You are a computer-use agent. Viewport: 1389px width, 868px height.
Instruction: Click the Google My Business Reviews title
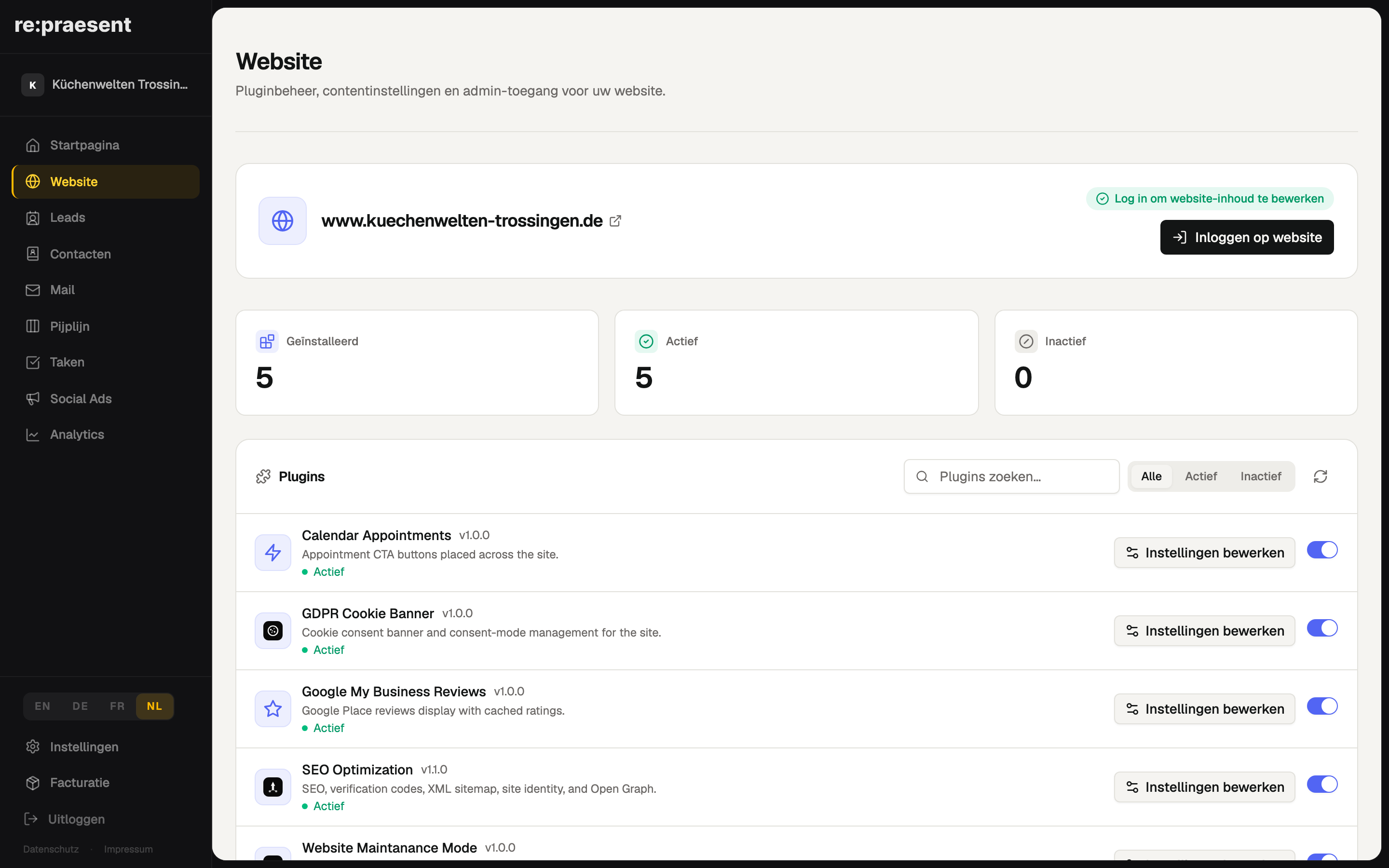(x=394, y=692)
